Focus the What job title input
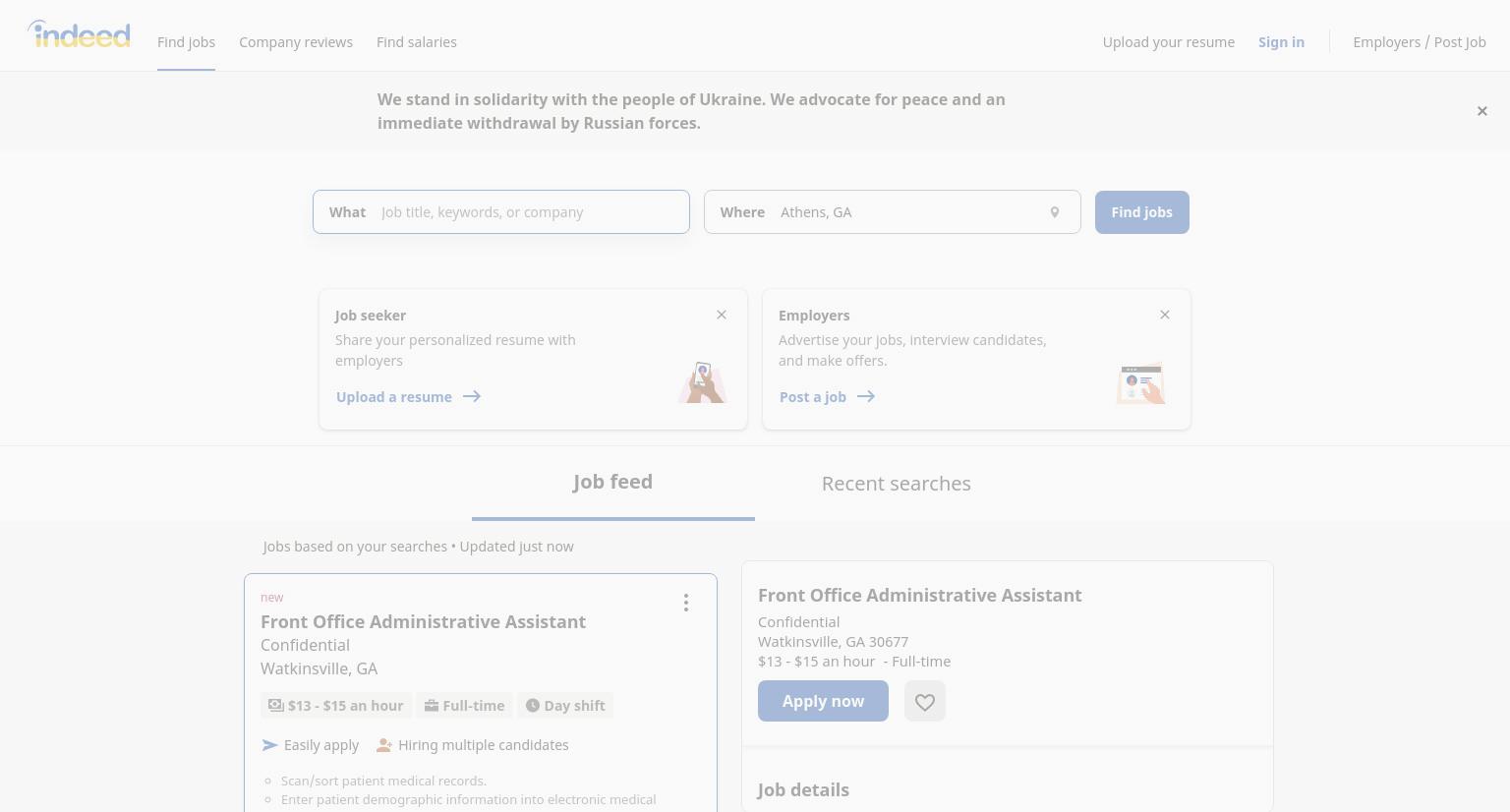 pyautogui.click(x=501, y=212)
